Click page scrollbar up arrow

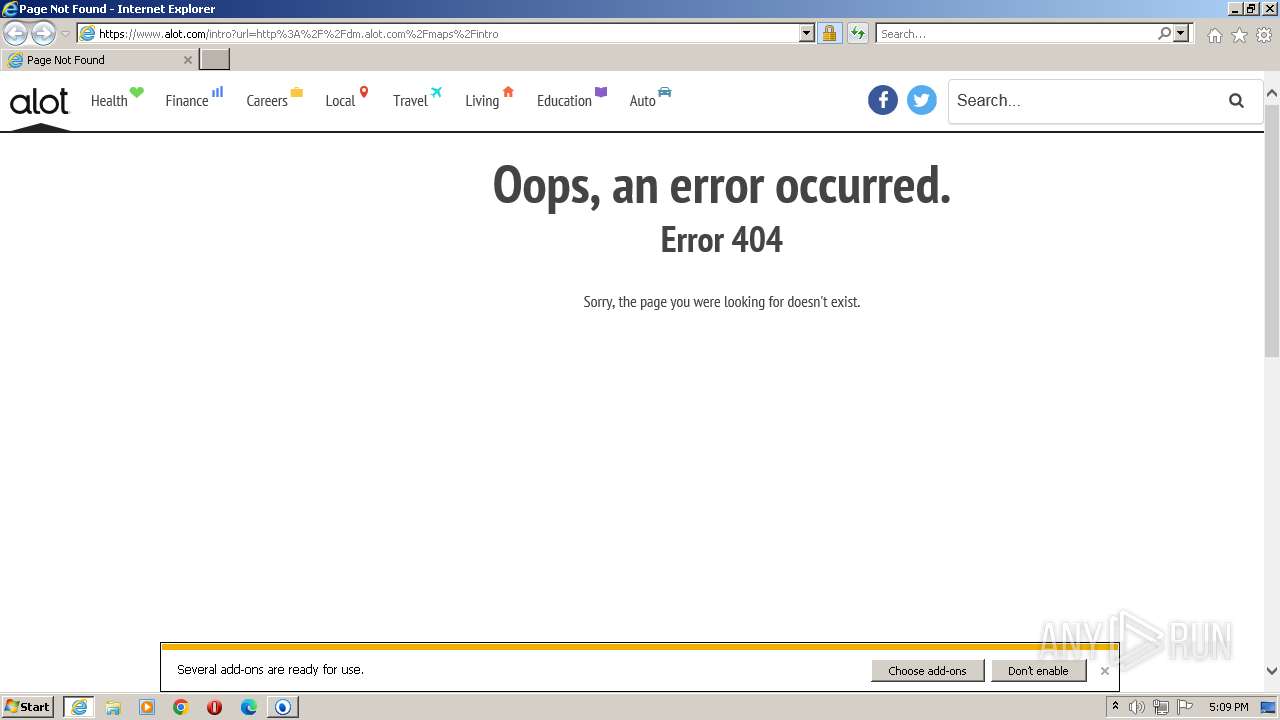(x=1272, y=94)
